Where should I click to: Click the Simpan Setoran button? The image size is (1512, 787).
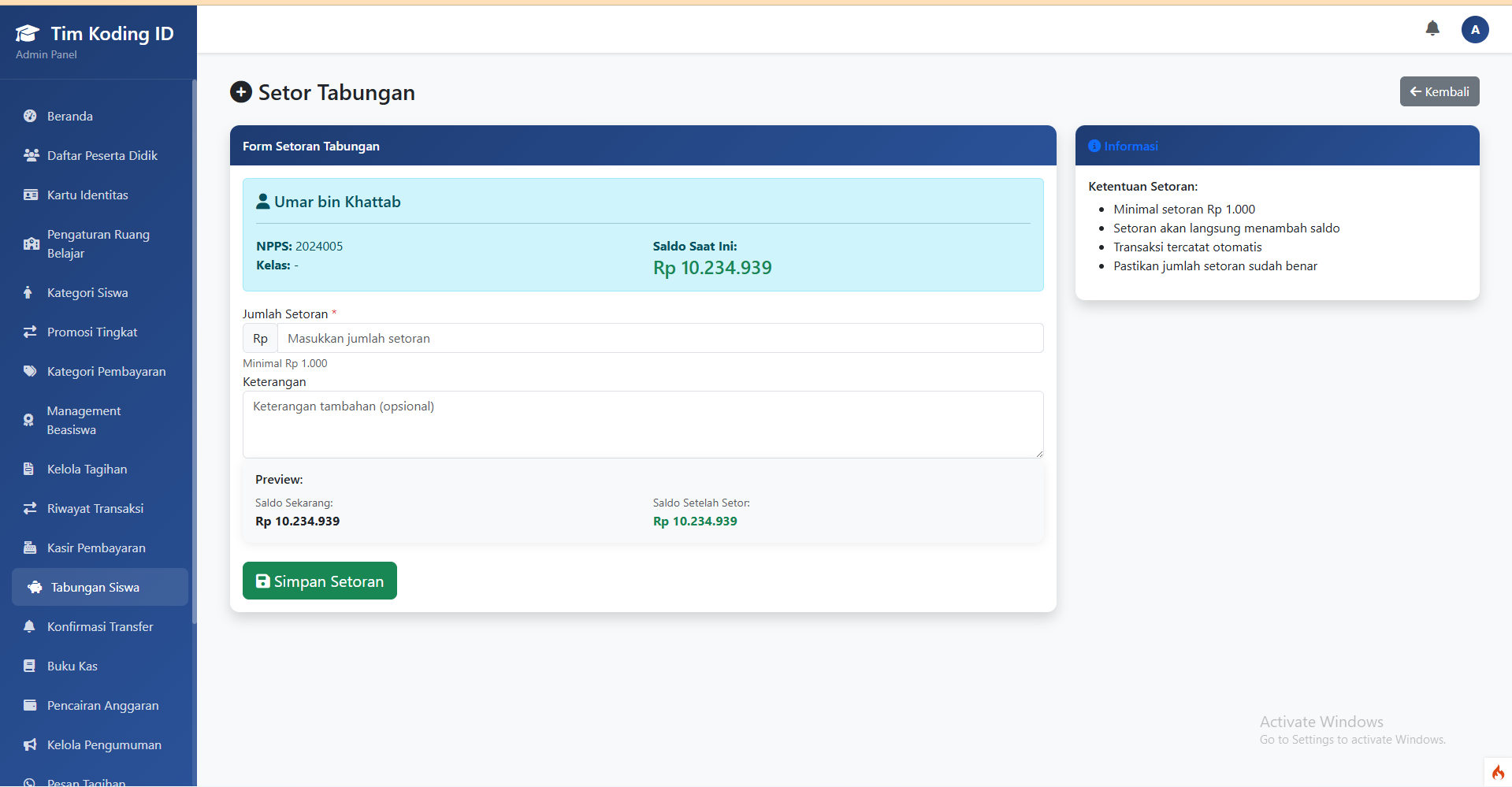click(319, 581)
